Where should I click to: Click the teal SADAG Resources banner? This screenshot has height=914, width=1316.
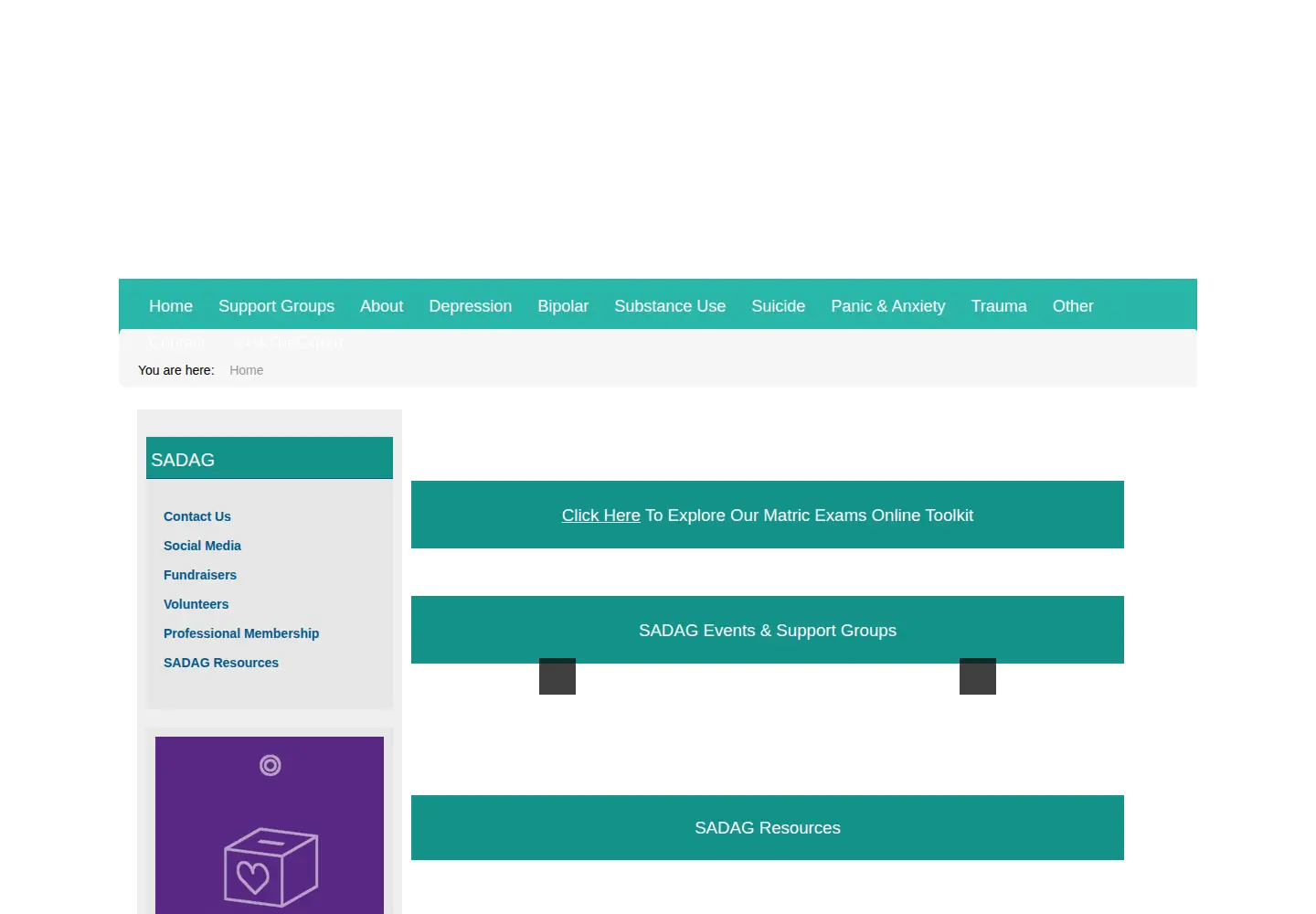point(768,827)
